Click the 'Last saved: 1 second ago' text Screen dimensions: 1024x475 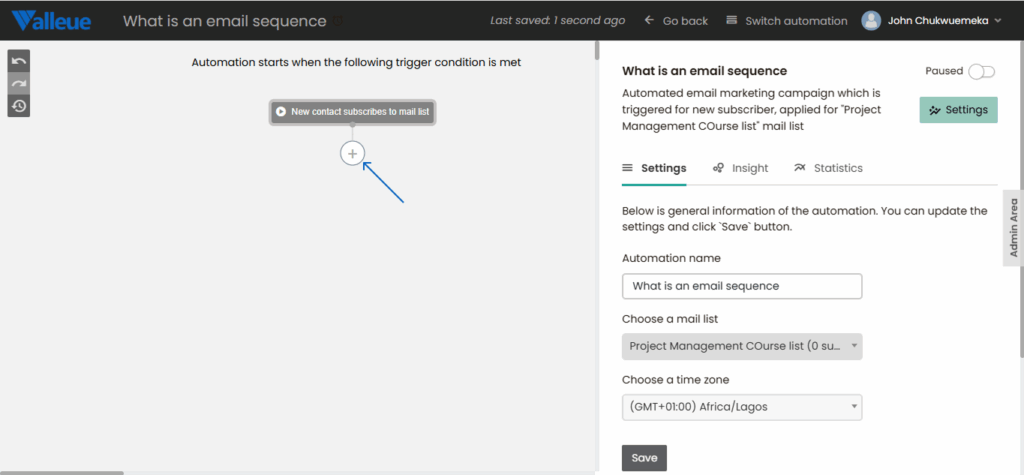558,21
